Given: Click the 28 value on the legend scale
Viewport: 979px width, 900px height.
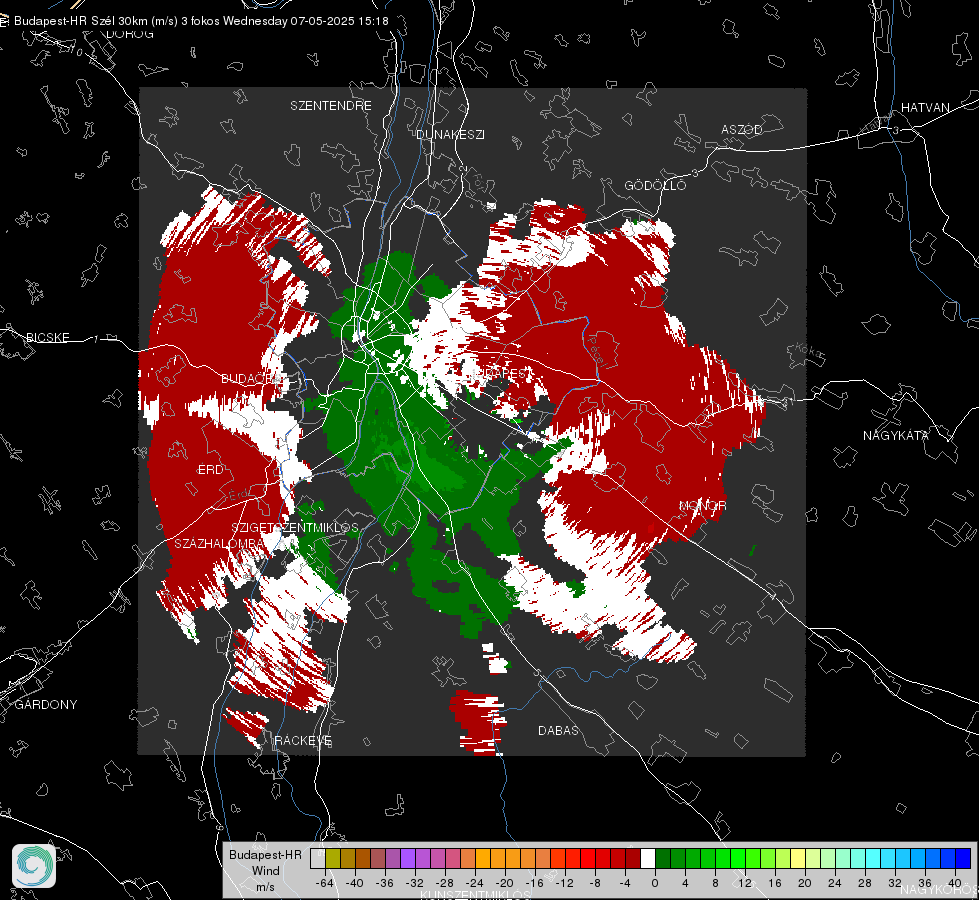Looking at the screenshot, I should tap(865, 883).
